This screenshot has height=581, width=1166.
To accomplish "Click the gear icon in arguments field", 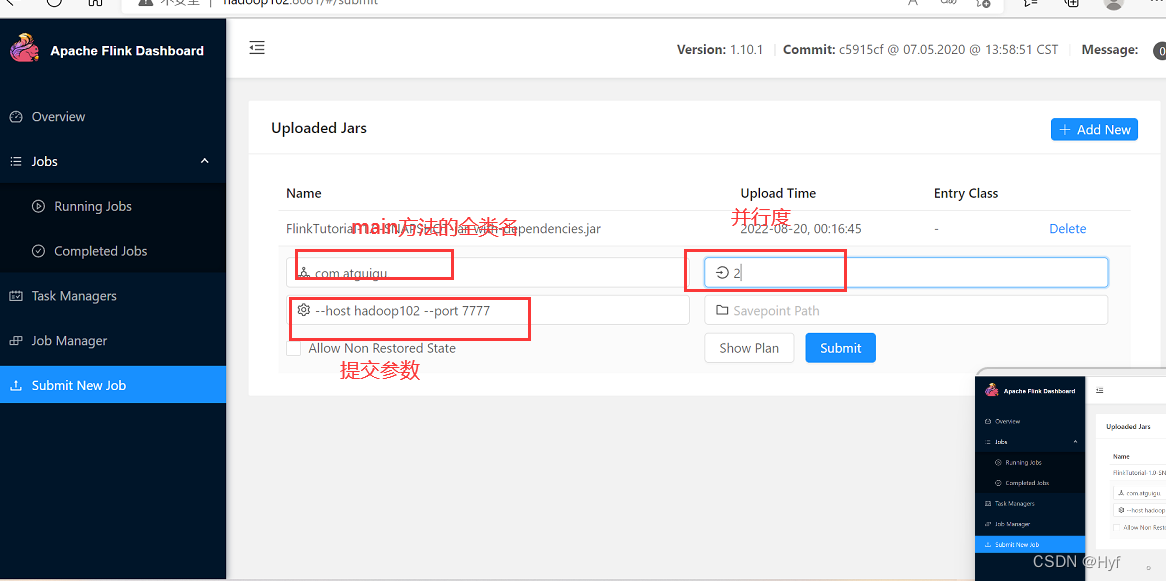I will tap(303, 309).
